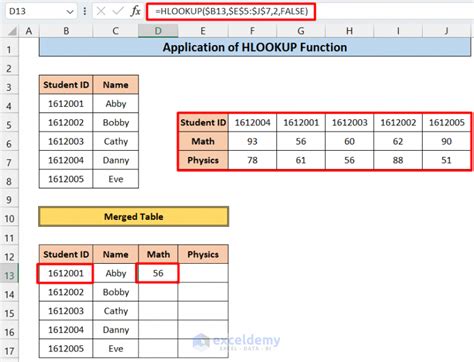The width and height of the screenshot is (474, 362).
Task: Select column A header
Action: click(29, 31)
